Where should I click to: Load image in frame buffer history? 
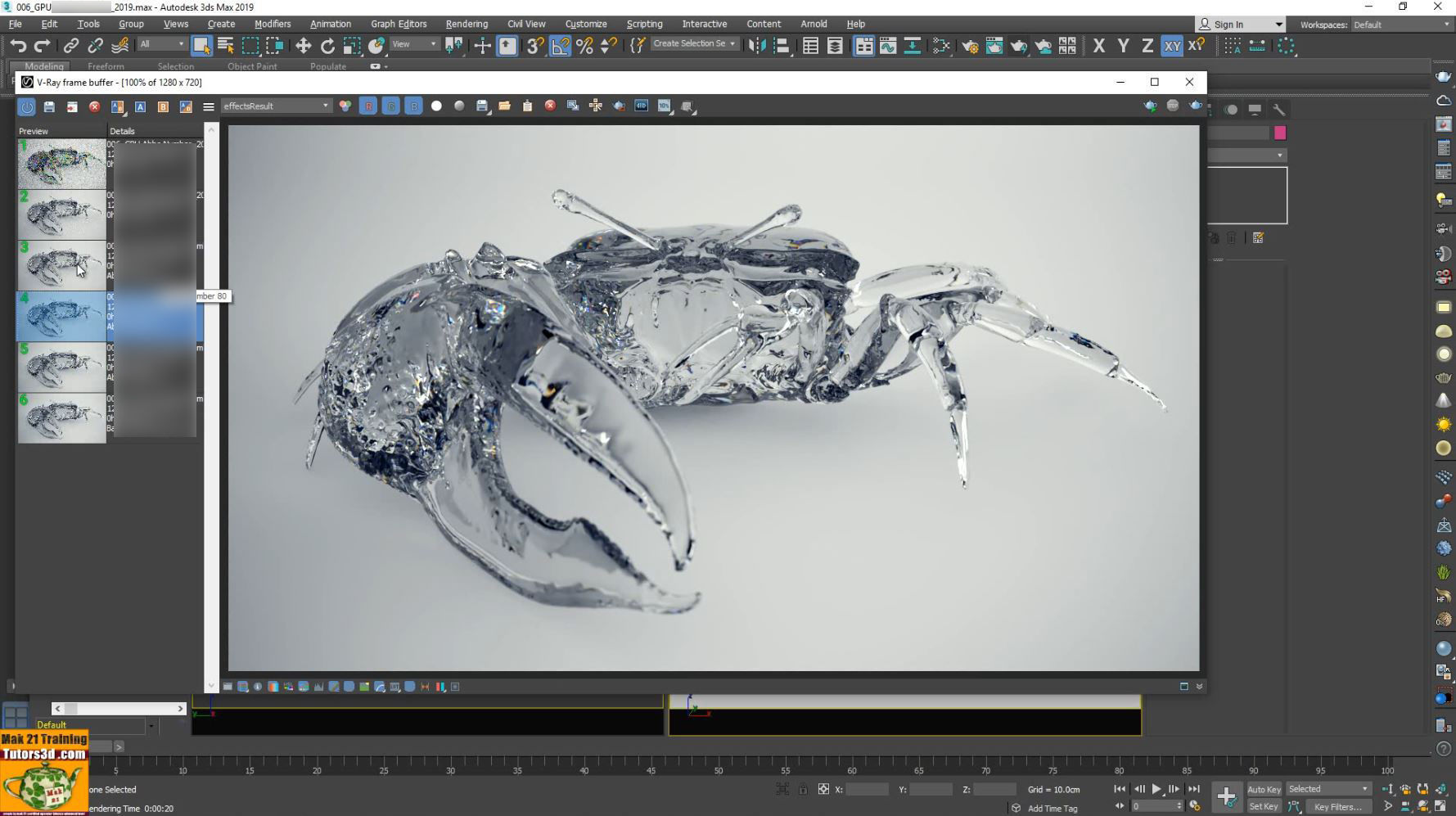(x=72, y=106)
